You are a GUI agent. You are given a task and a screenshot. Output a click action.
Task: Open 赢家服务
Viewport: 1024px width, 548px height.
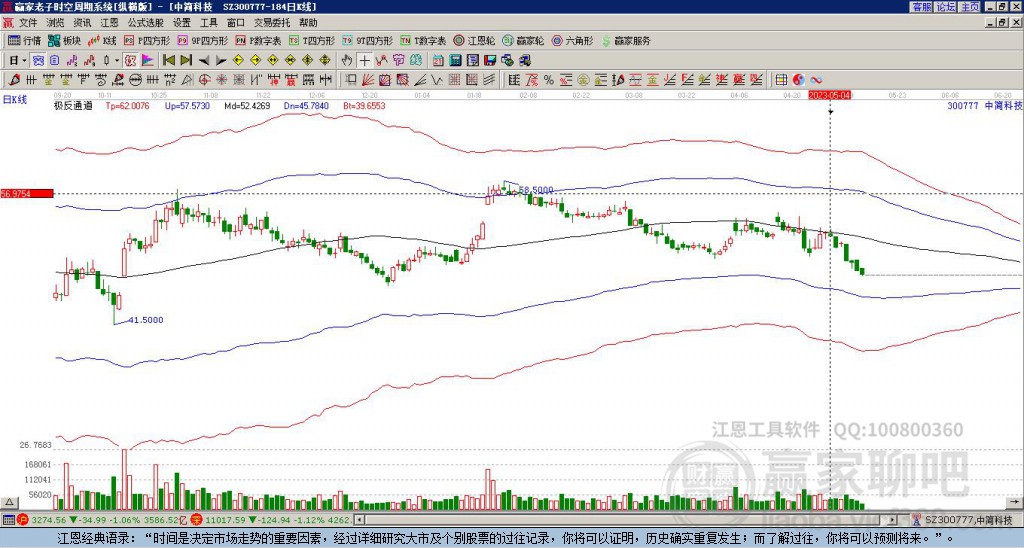point(626,40)
